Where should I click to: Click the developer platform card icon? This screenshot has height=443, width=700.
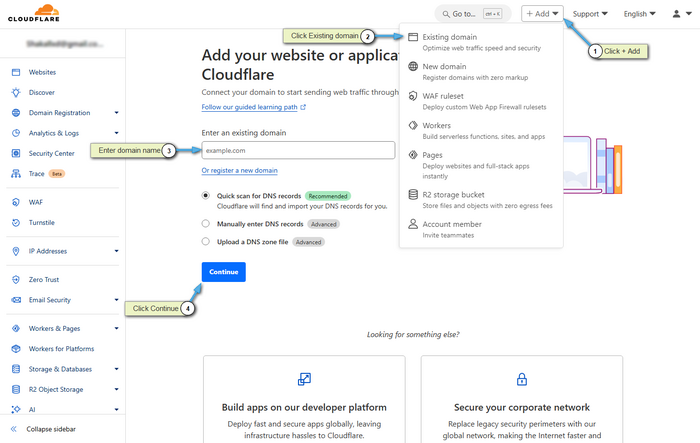click(x=304, y=379)
